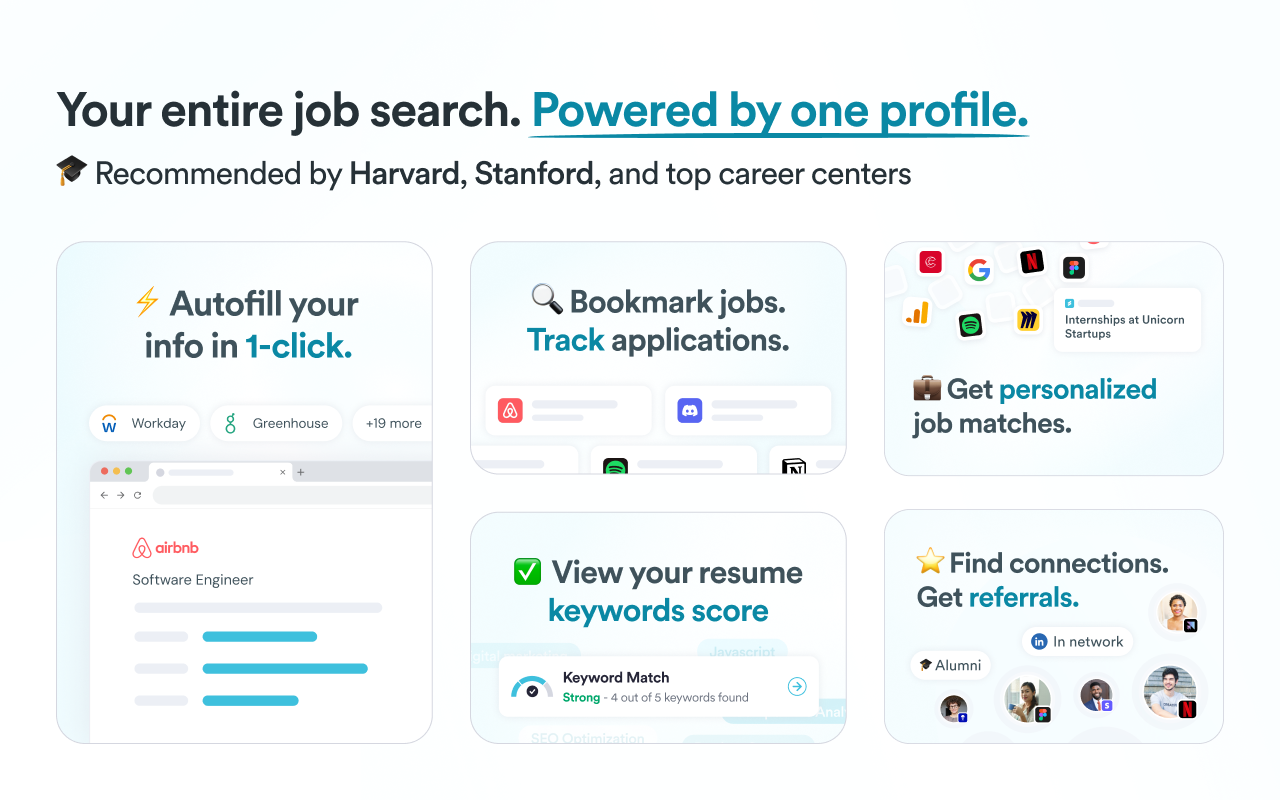
Task: Click the Alumni tag
Action: click(950, 665)
